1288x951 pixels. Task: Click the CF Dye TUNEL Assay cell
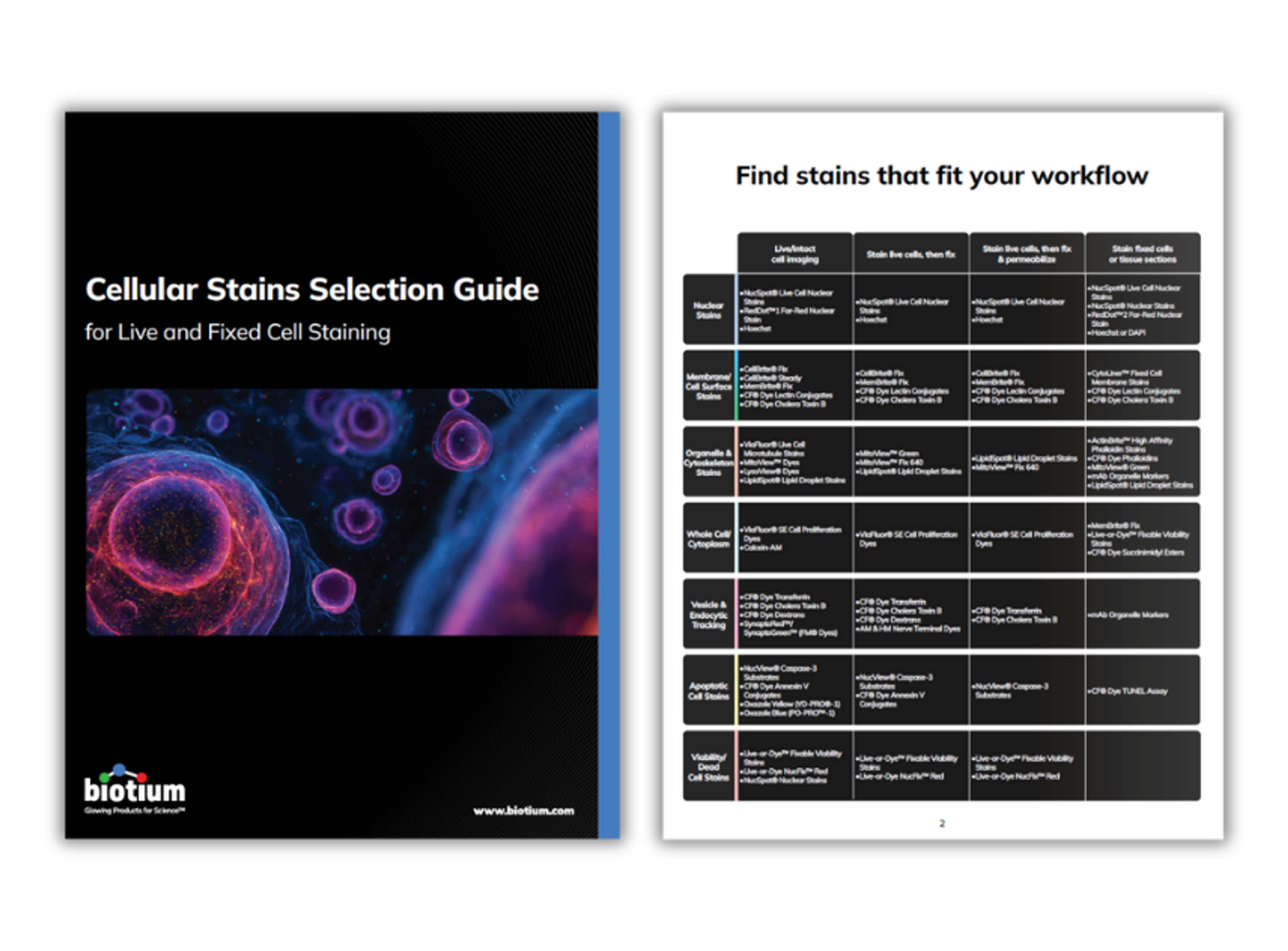[1128, 691]
